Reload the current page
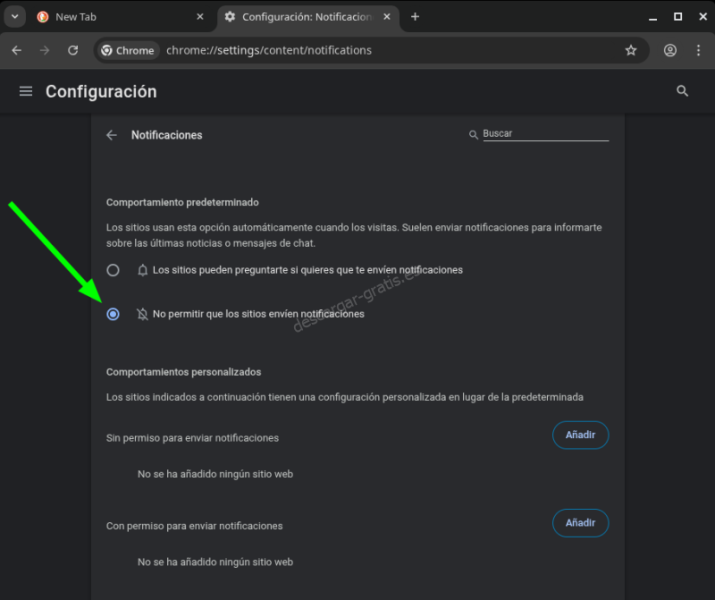The height and width of the screenshot is (600, 715). click(73, 50)
